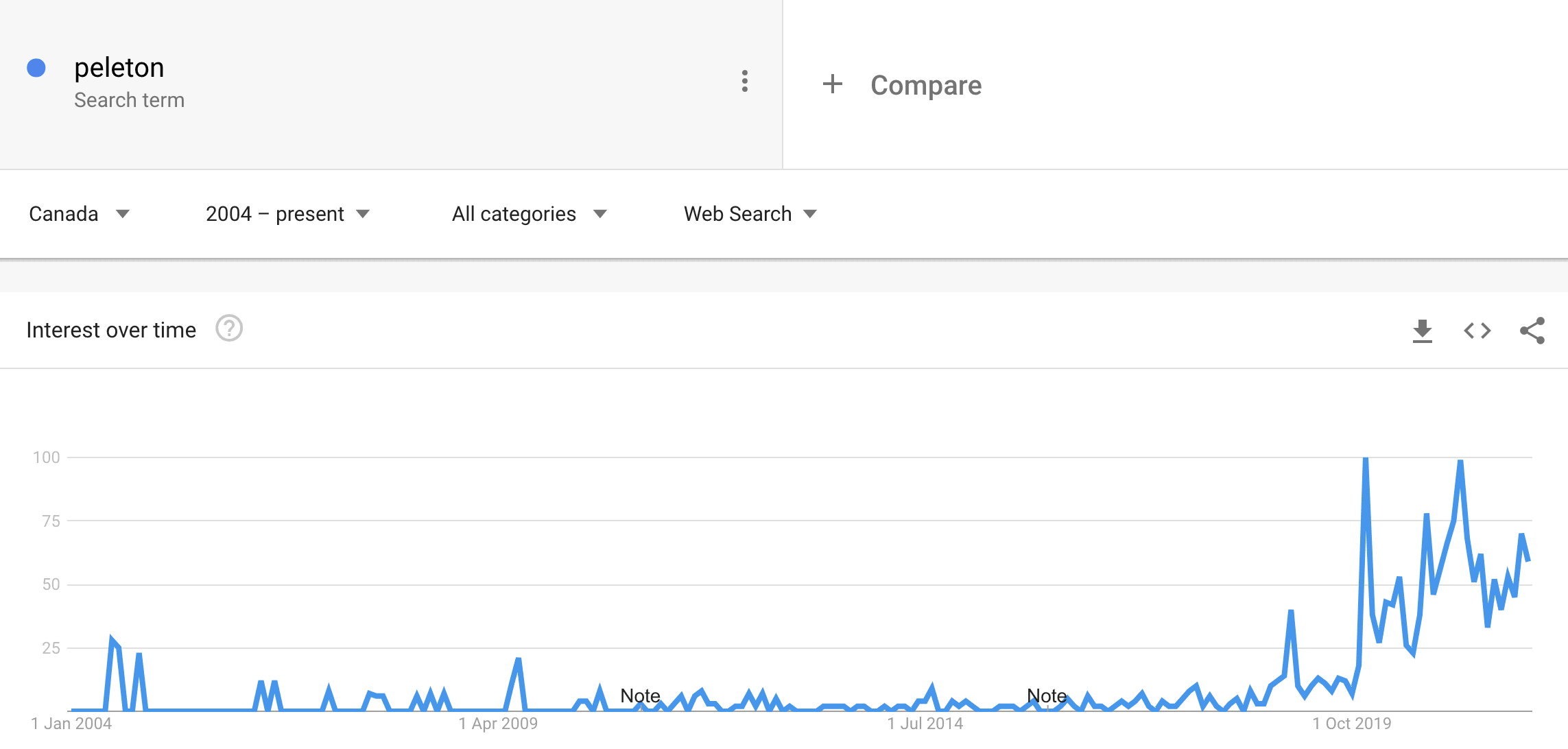Click the 1 Apr 2009 axis label
Screen dimensions: 1568x749
(x=498, y=724)
